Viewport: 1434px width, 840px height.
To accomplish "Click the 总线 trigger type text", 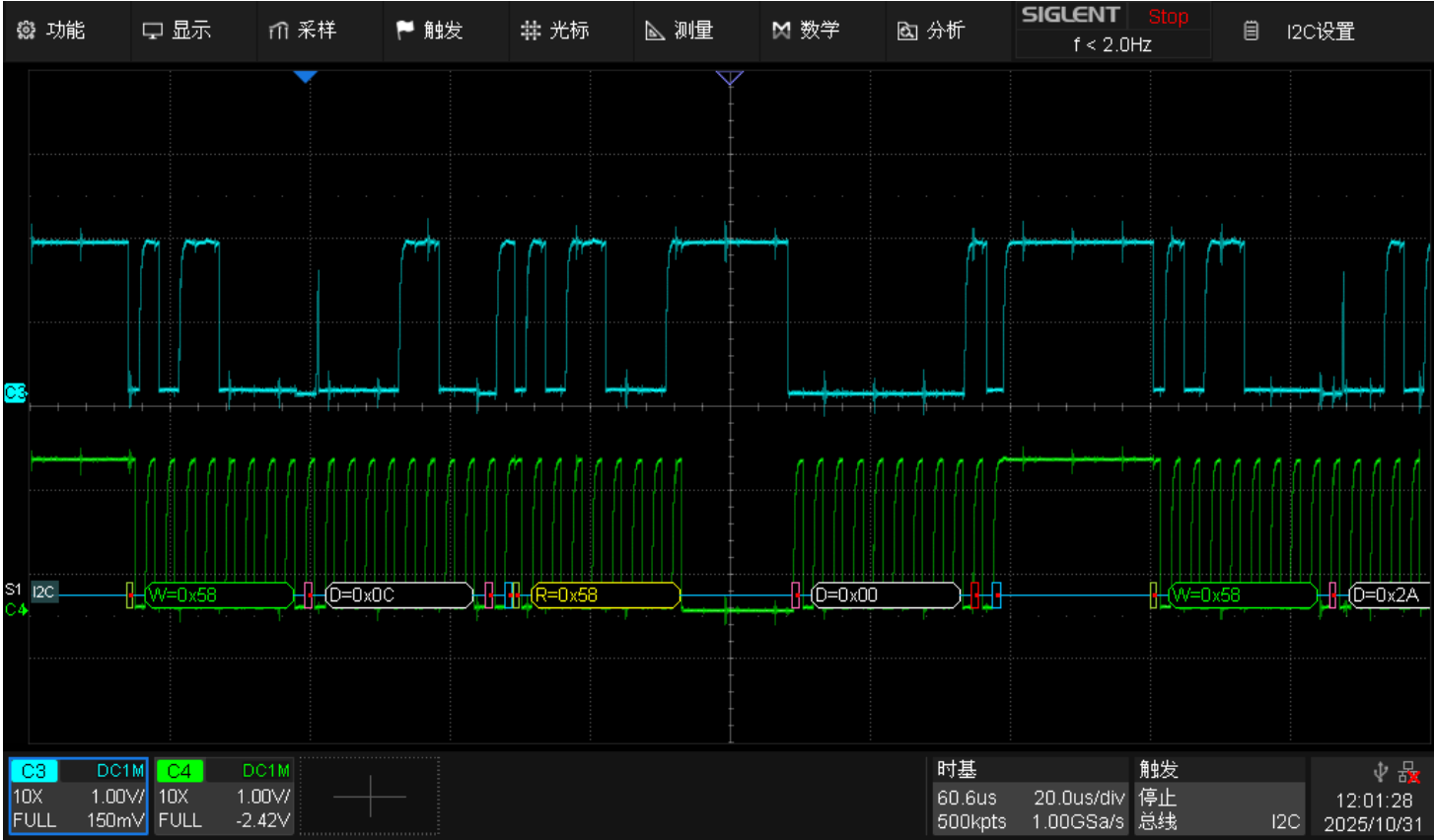I will (1158, 821).
